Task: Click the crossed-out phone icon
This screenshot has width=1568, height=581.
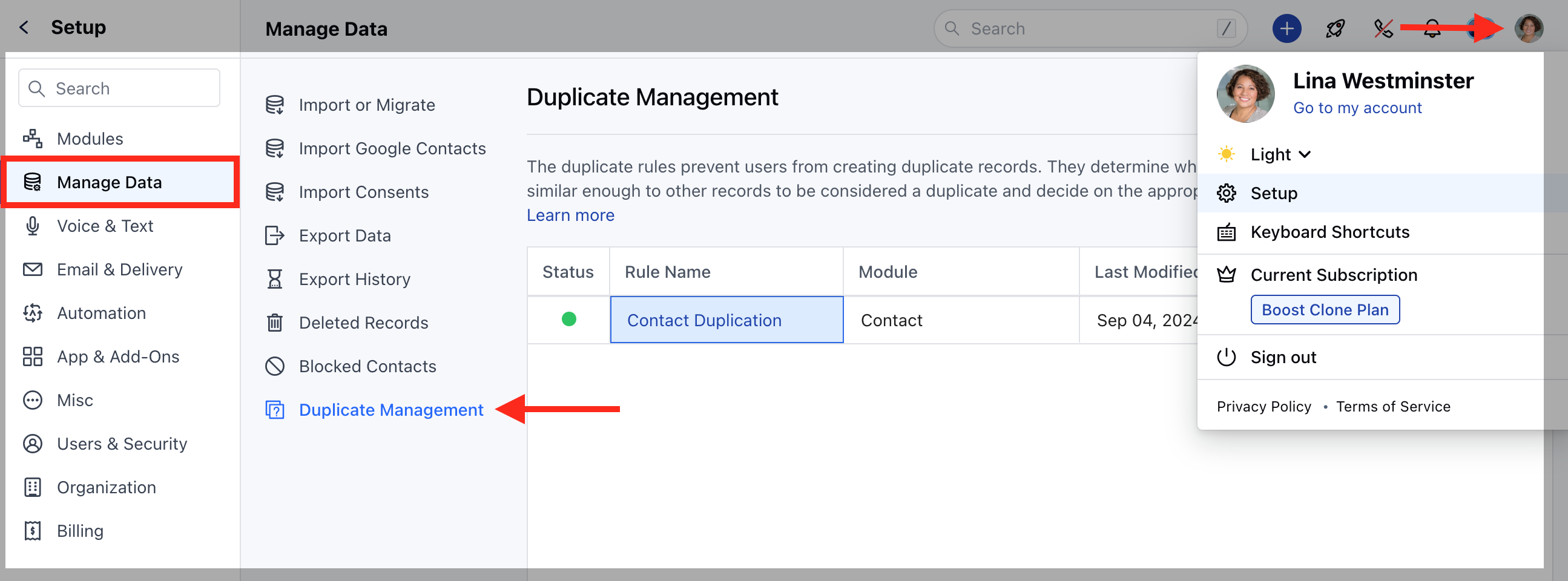Action: click(1383, 28)
